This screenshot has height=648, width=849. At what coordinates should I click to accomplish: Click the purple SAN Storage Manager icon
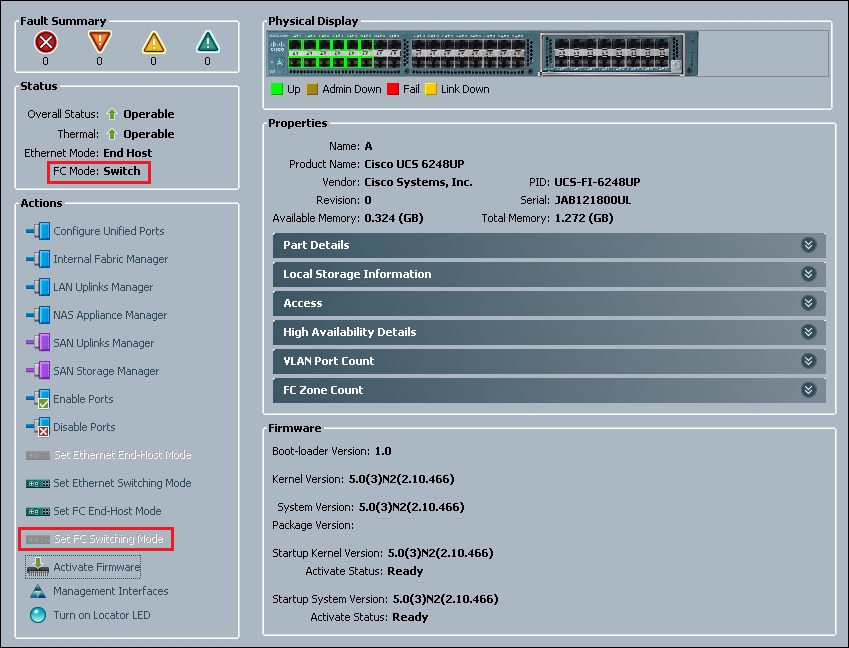coord(38,371)
